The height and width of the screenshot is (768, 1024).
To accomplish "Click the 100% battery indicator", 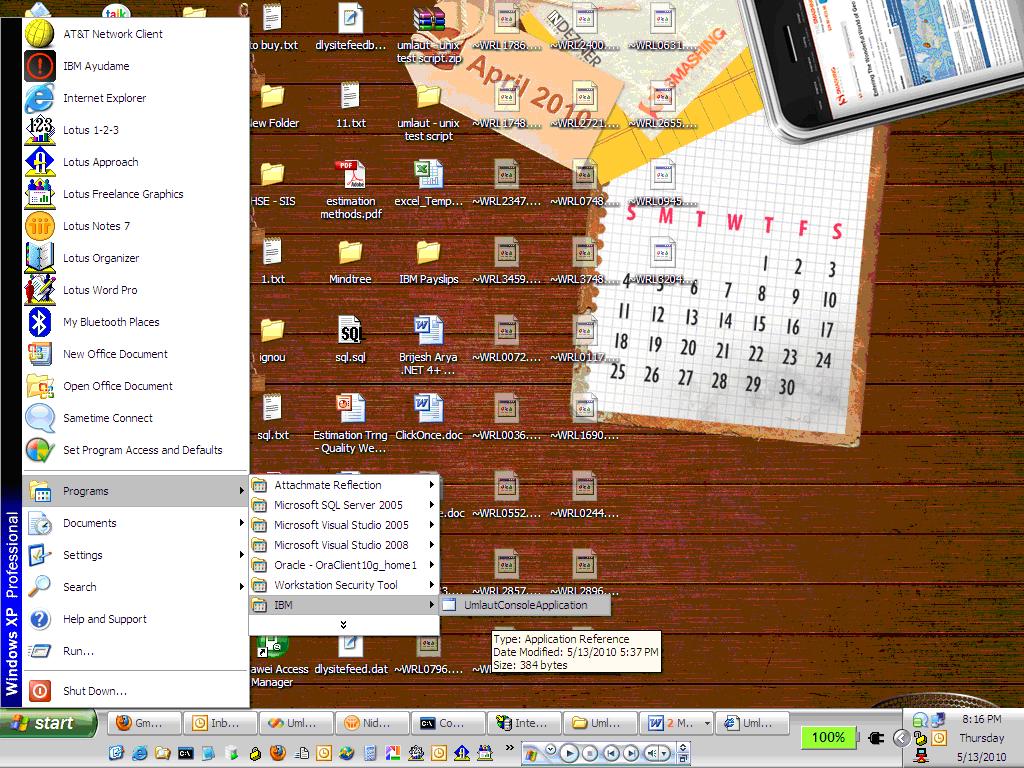I will coord(827,737).
